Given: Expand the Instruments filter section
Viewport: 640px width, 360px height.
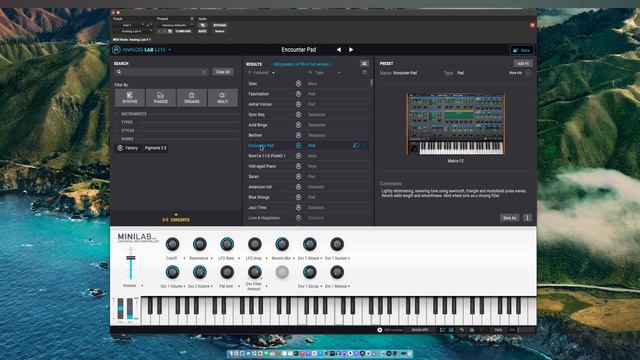Looking at the screenshot, I should click(x=133, y=114).
